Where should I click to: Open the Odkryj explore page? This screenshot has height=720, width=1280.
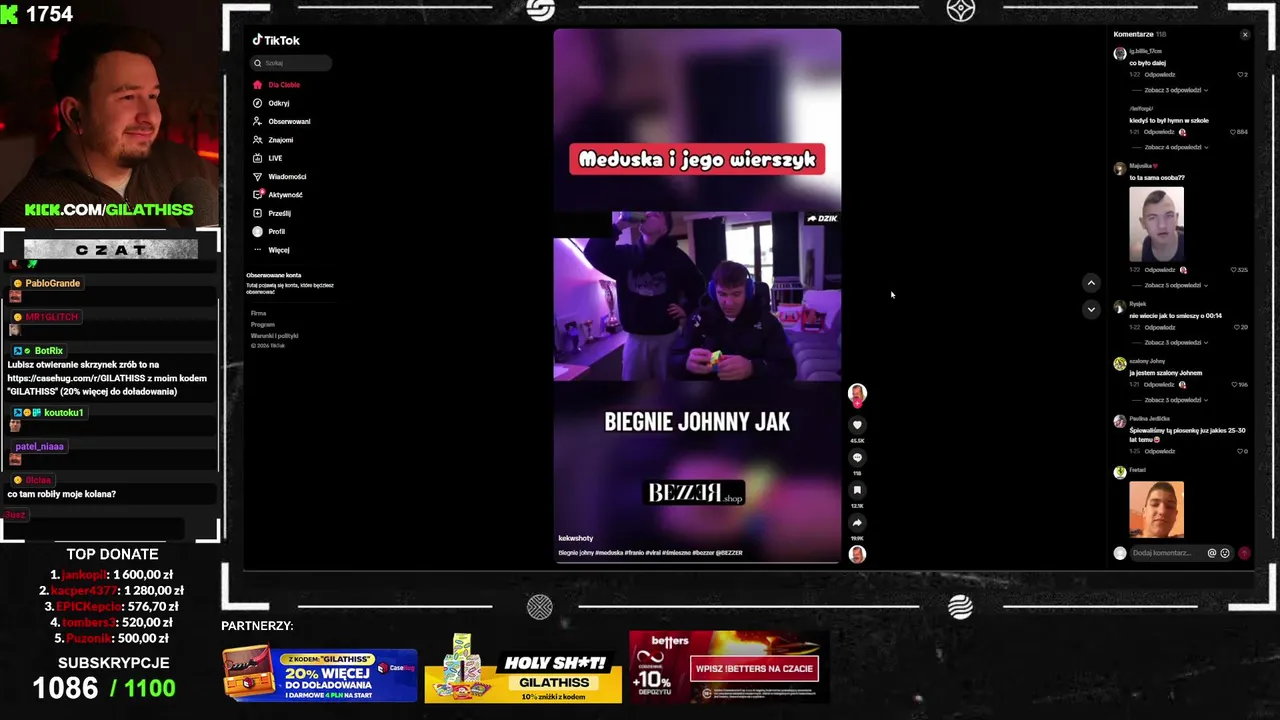click(271, 103)
